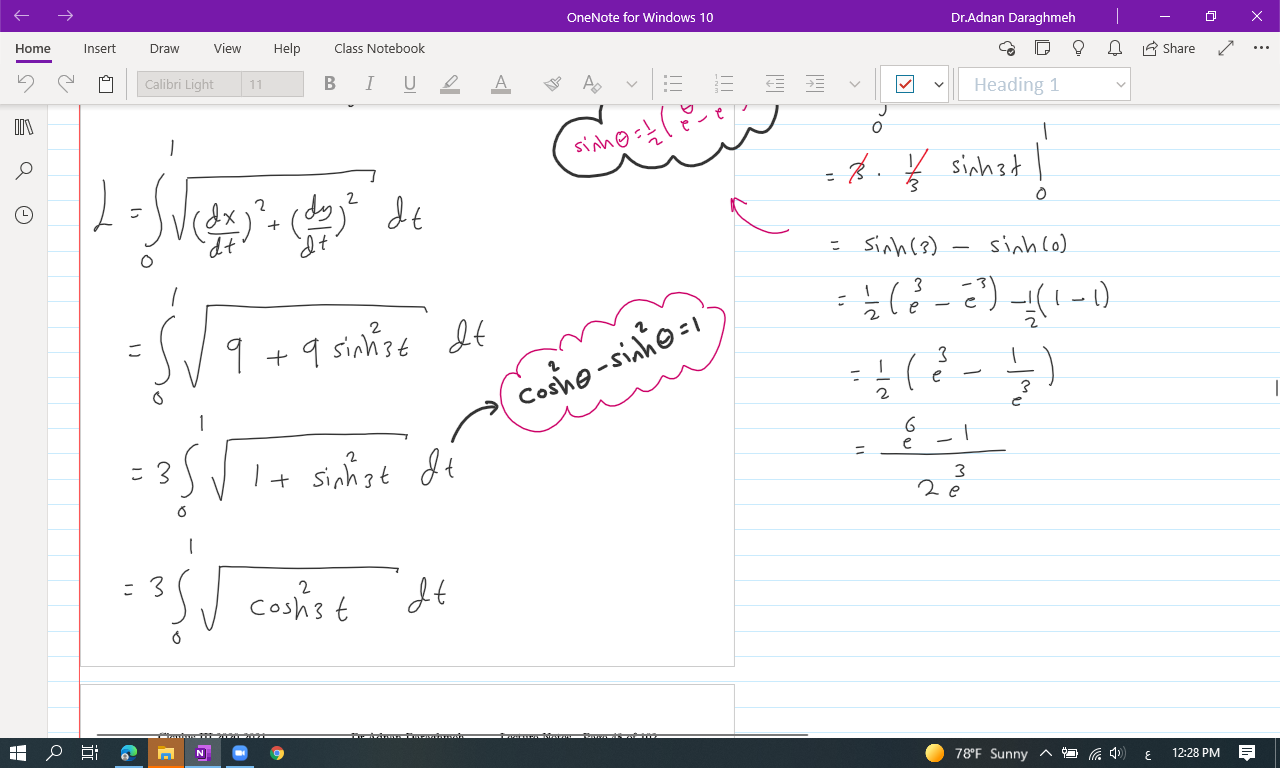Open the Windows Start menu
This screenshot has width=1280, height=768.
pos(18,753)
